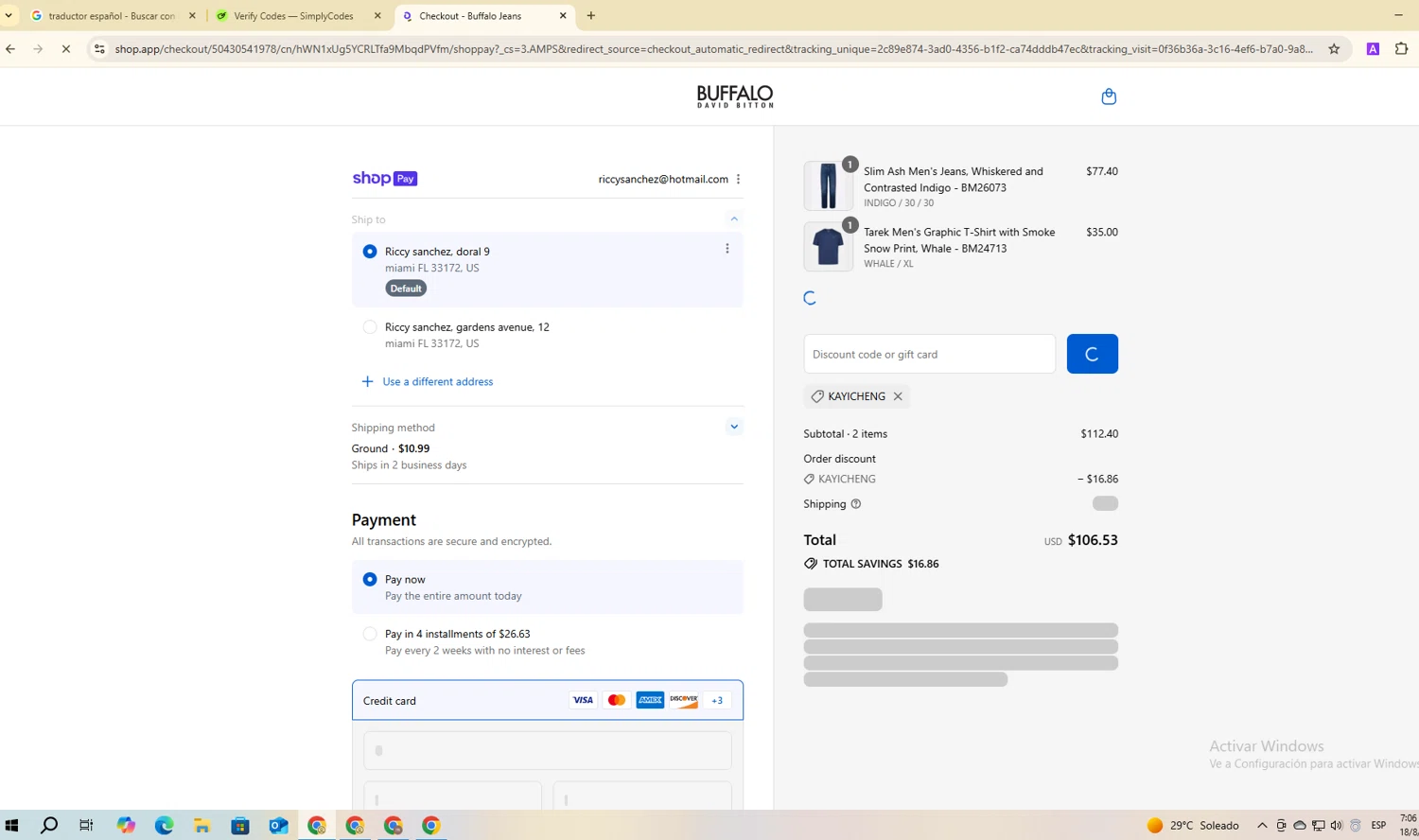The height and width of the screenshot is (840, 1419).
Task: Click the browser address bar URL
Action: coord(714,49)
